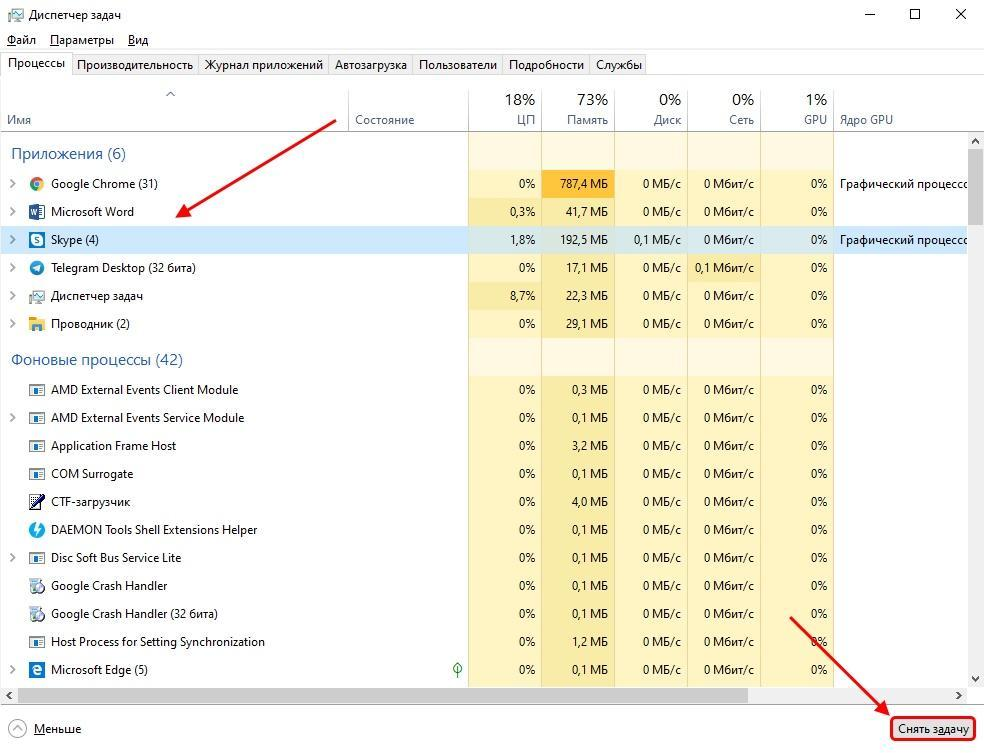Screen dimensions: 984x753
Task: Click the Skype process icon
Action: pos(37,240)
